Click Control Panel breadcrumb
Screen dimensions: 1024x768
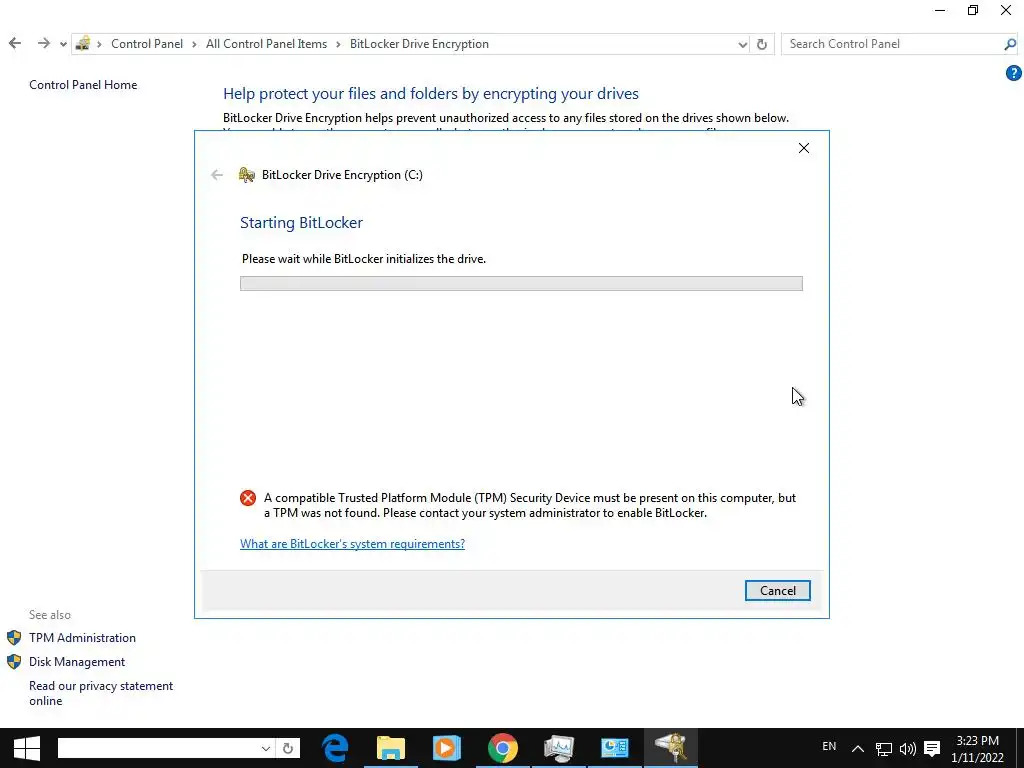[x=147, y=44]
